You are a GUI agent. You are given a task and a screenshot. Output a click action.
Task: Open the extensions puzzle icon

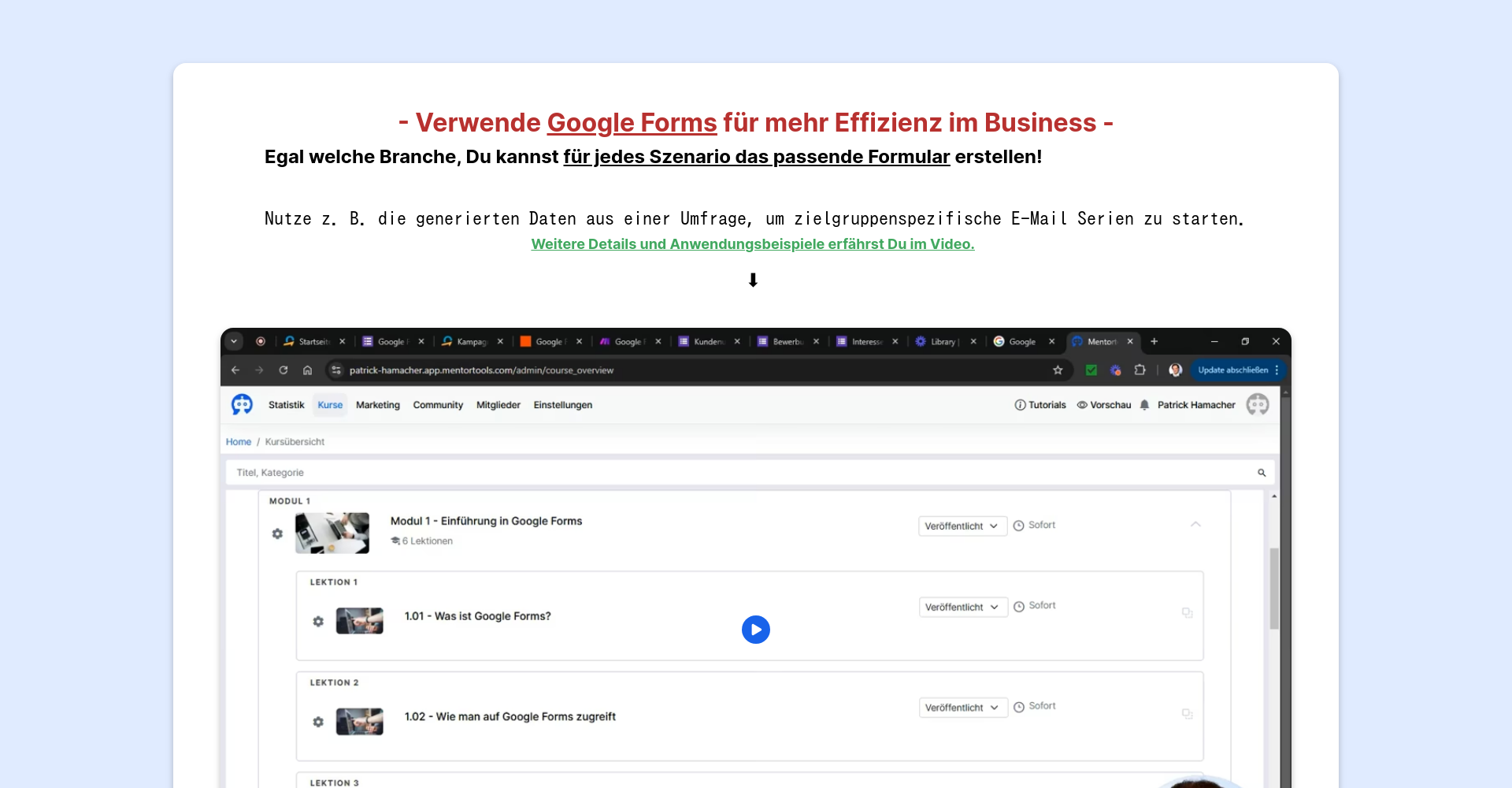[1140, 370]
